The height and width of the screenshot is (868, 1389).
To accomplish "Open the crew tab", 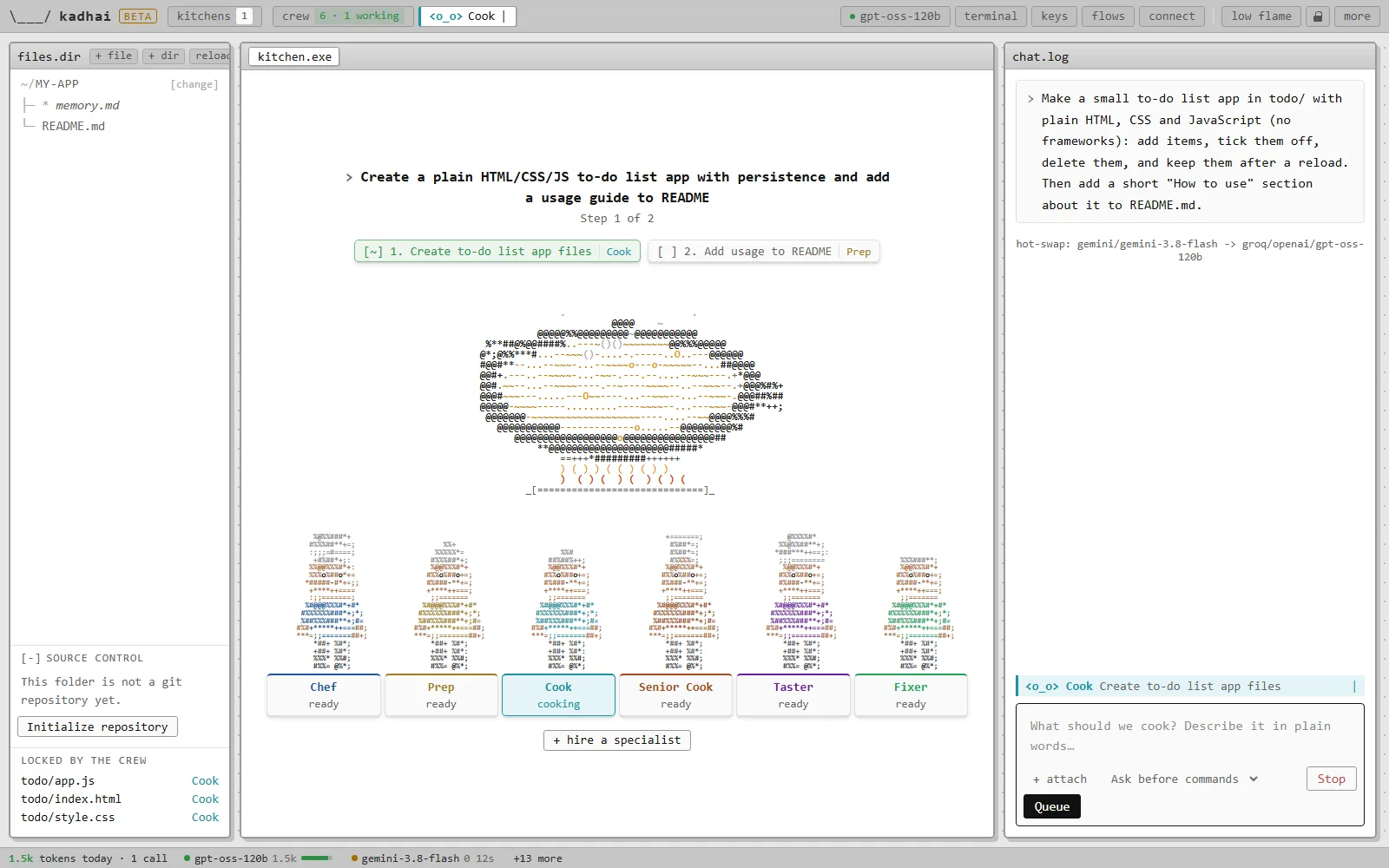I will [344, 16].
